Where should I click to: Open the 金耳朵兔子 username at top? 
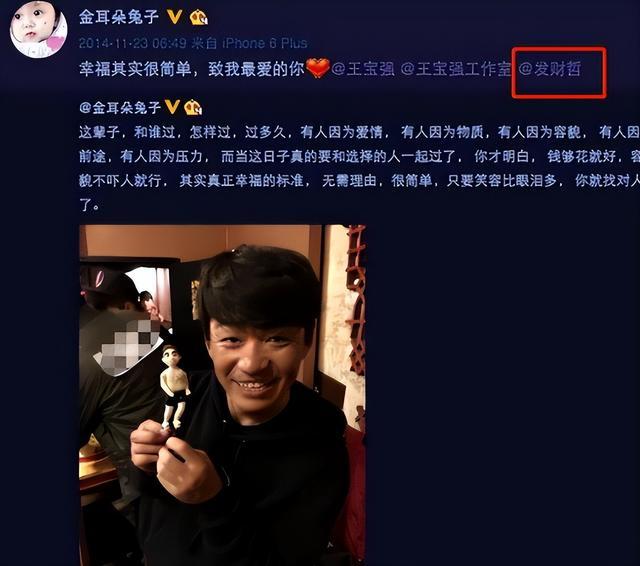coord(118,17)
